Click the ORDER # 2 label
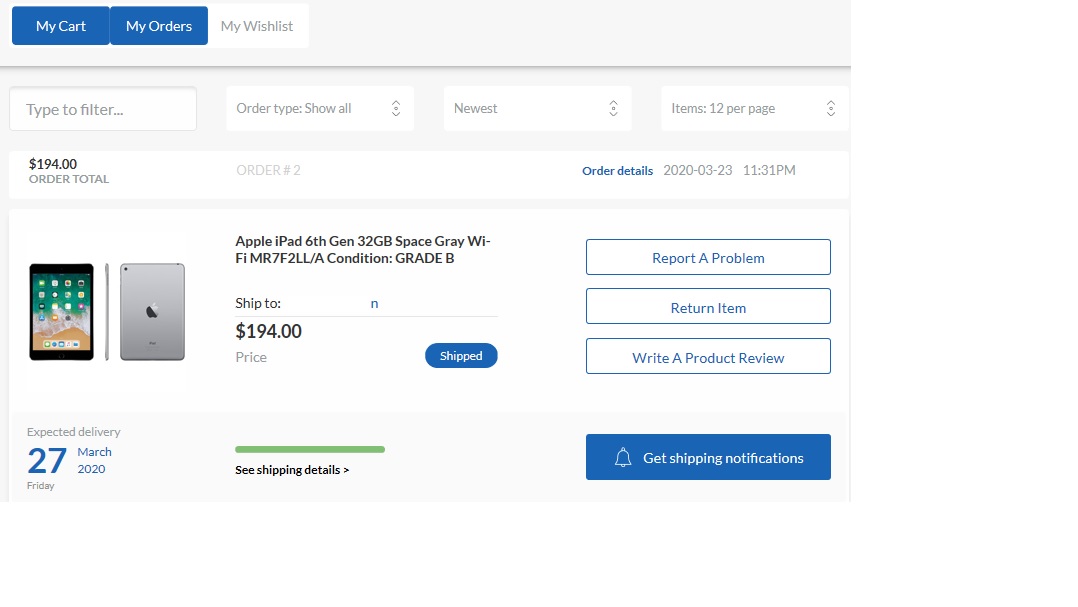 [x=268, y=170]
